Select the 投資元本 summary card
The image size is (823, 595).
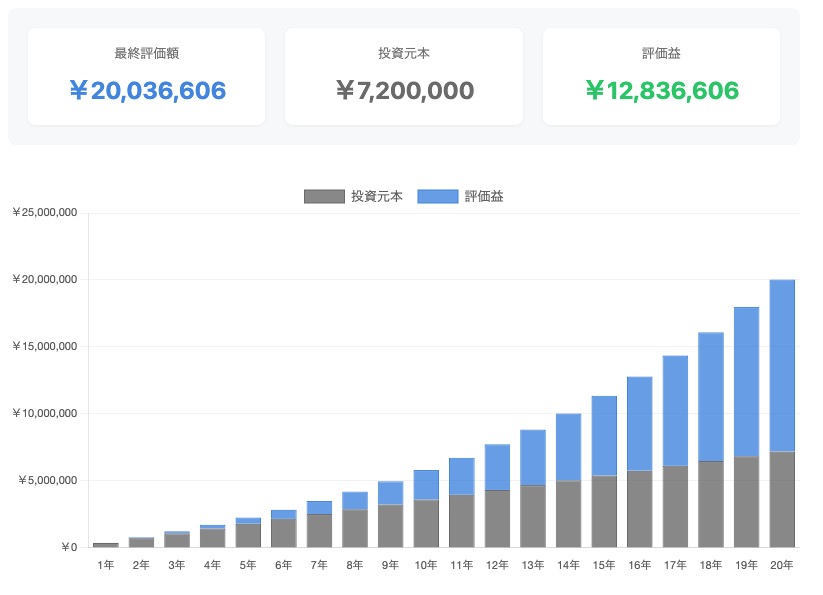coord(403,76)
